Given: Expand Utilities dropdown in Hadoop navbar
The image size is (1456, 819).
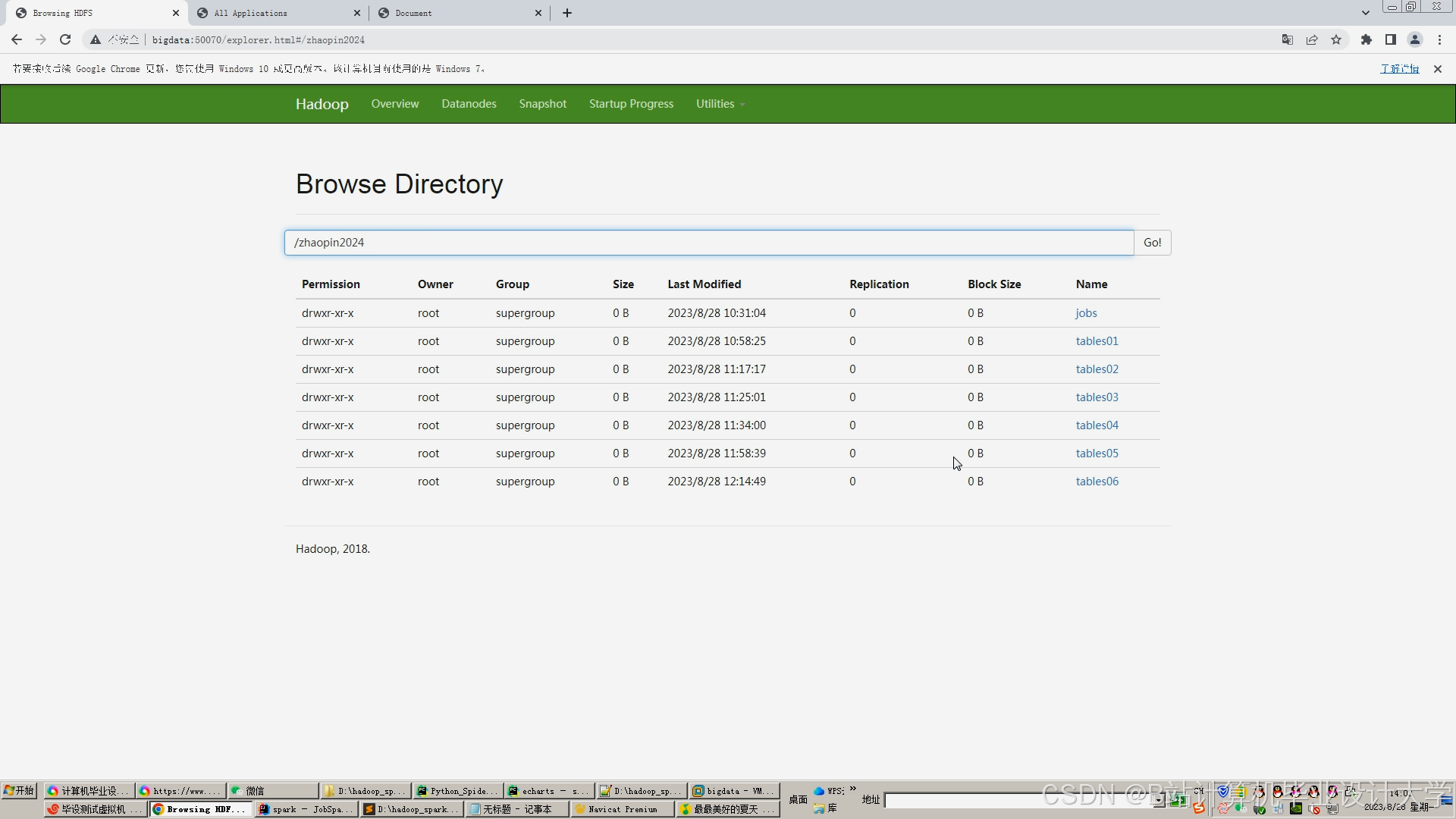Looking at the screenshot, I should [x=720, y=104].
